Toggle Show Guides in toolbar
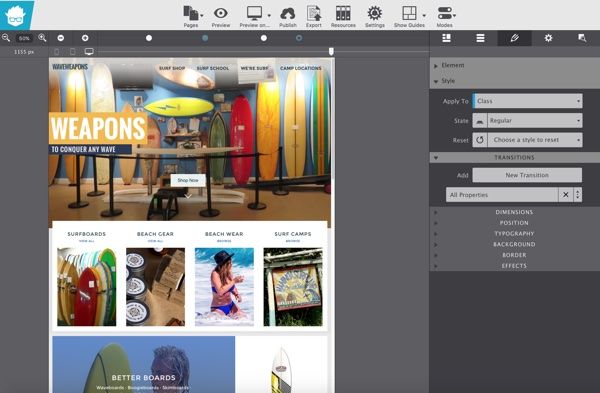The height and width of the screenshot is (393, 600). (x=409, y=13)
